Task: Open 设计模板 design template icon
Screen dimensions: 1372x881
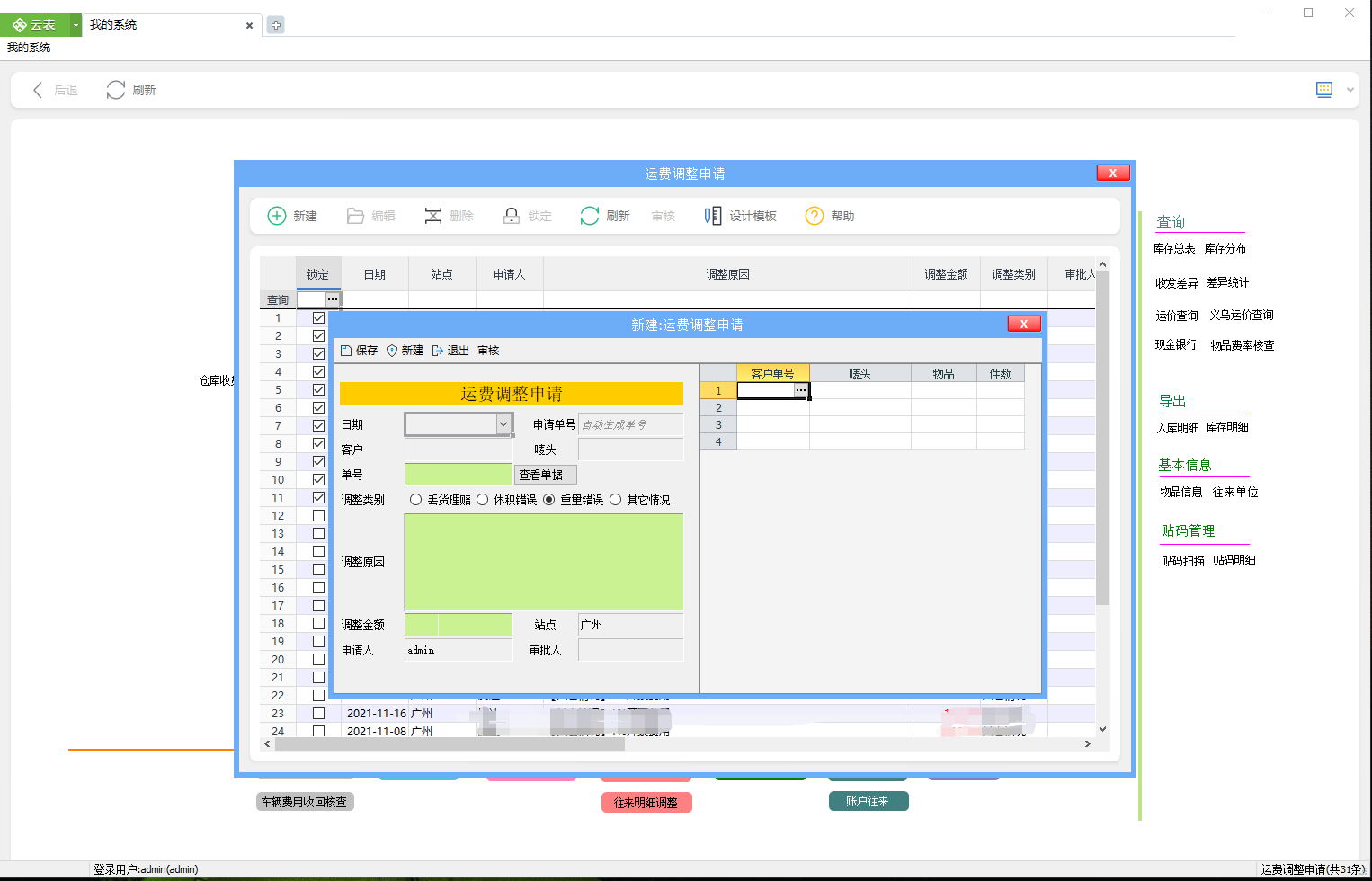Action: [x=713, y=216]
